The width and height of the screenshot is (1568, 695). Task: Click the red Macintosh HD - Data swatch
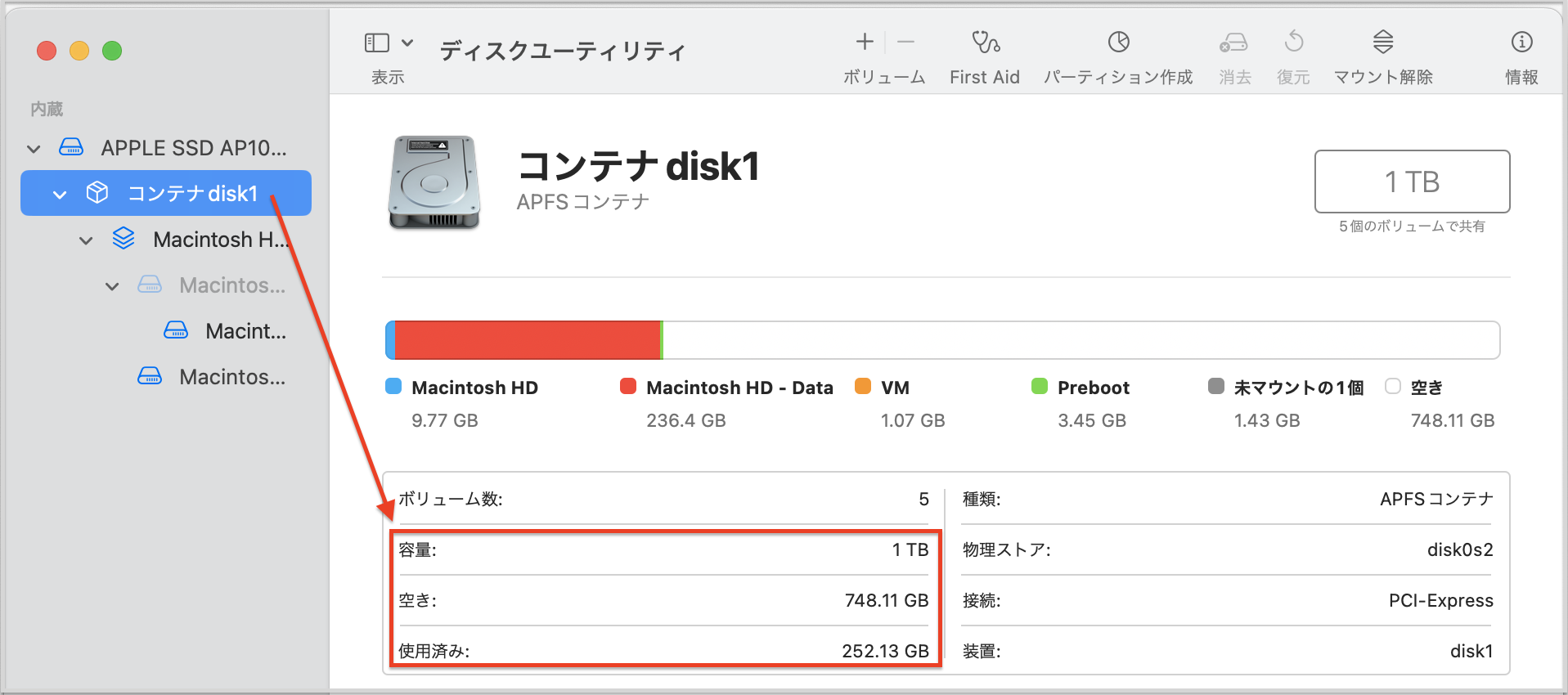coord(627,387)
